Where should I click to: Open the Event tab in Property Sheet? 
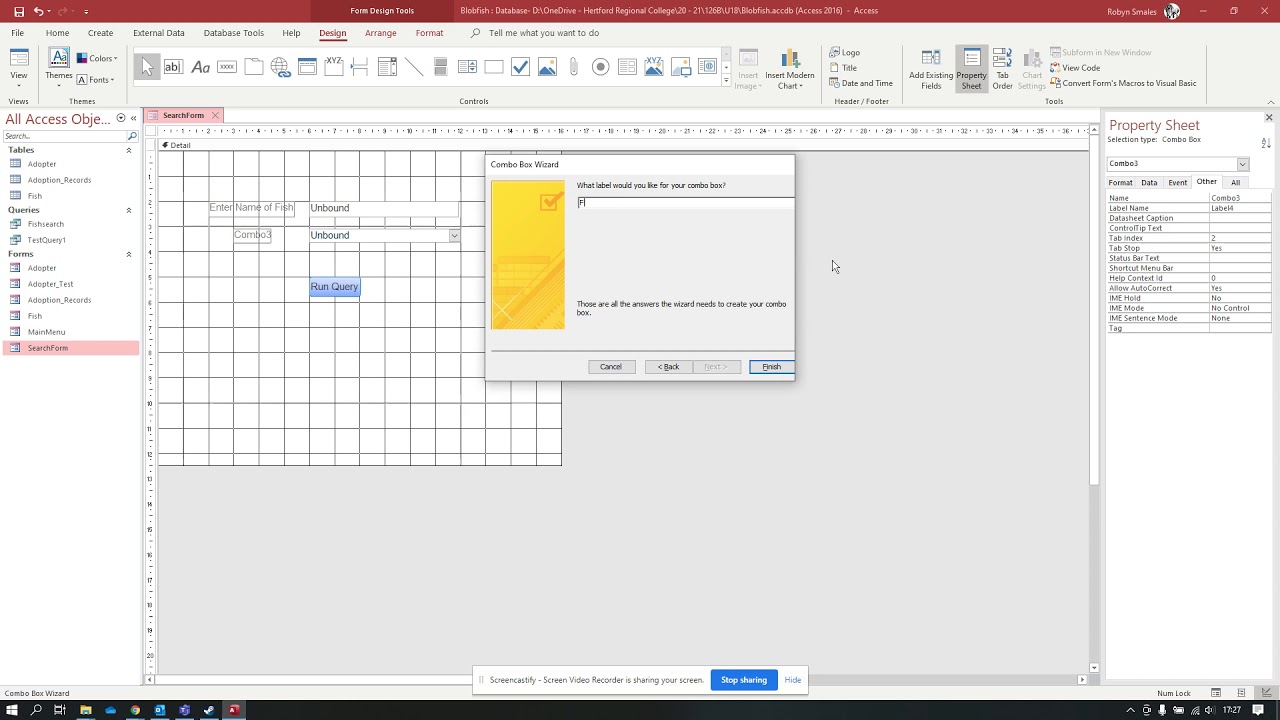(1178, 183)
